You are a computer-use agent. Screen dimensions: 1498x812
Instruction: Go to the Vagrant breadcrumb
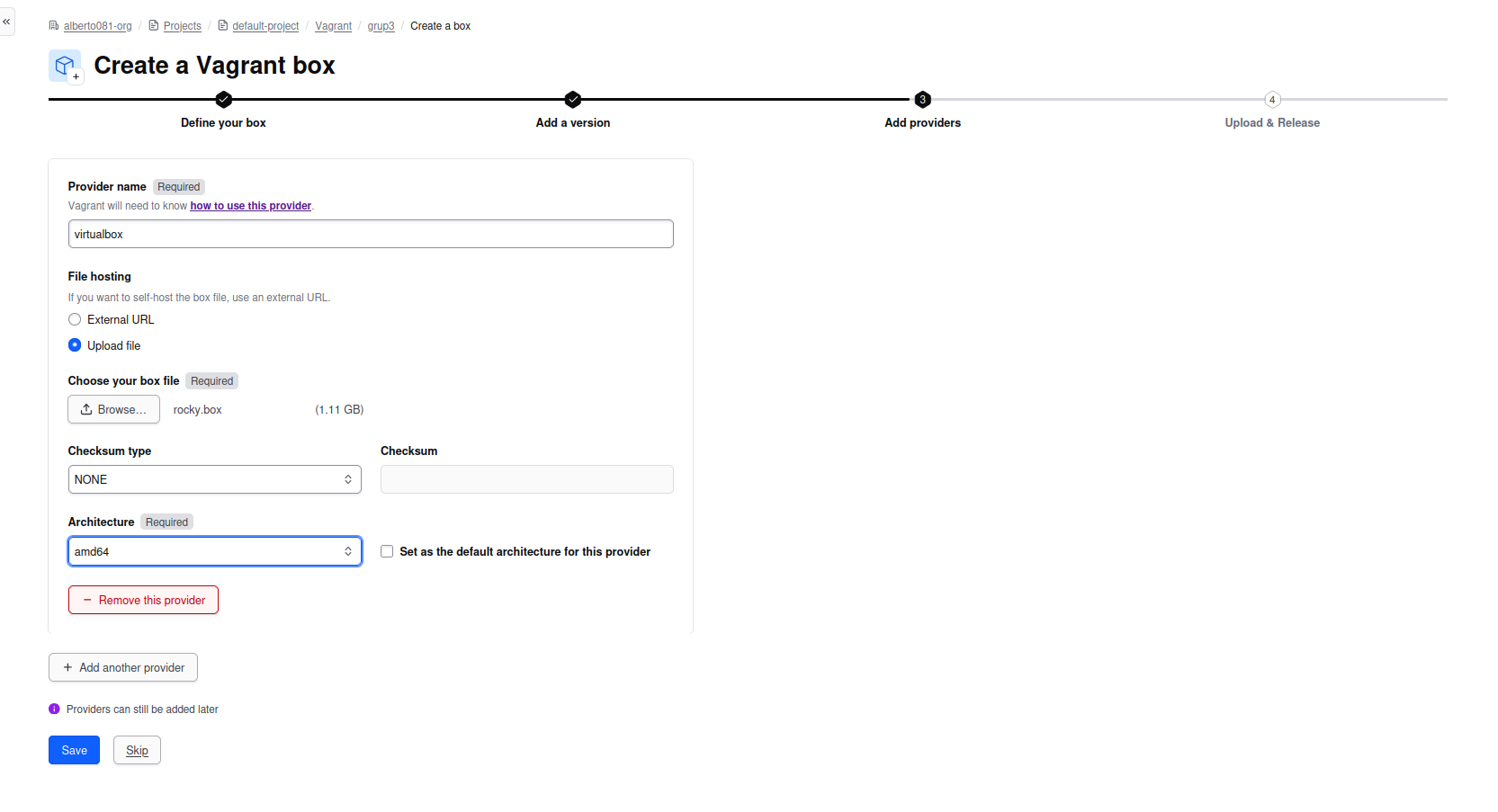pyautogui.click(x=333, y=26)
